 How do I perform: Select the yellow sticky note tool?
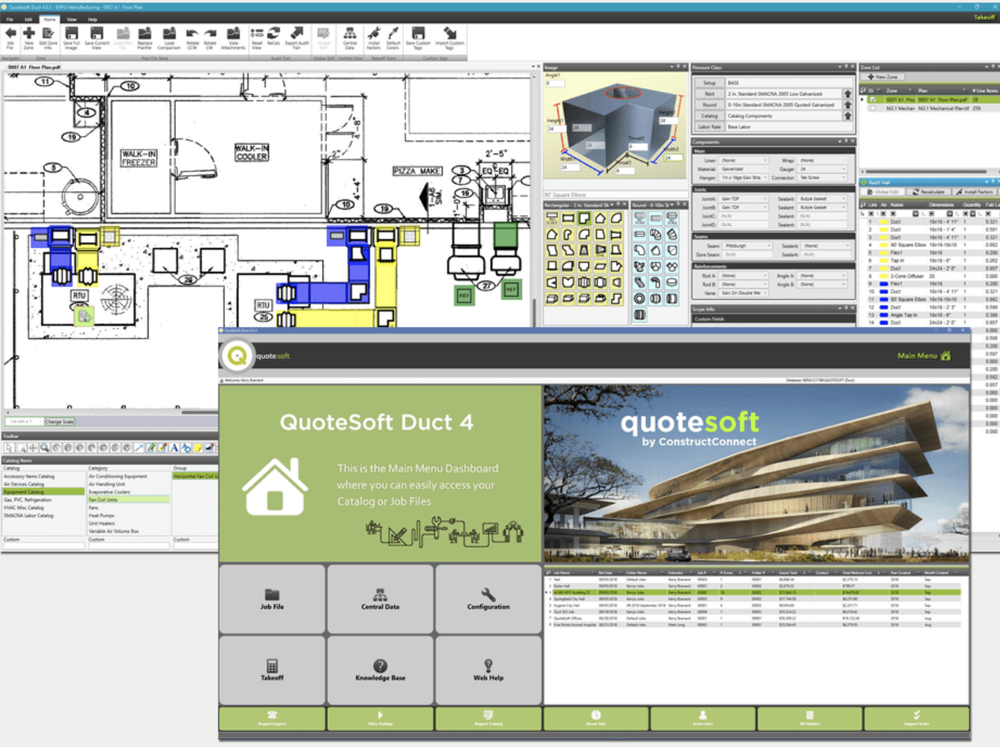198,448
